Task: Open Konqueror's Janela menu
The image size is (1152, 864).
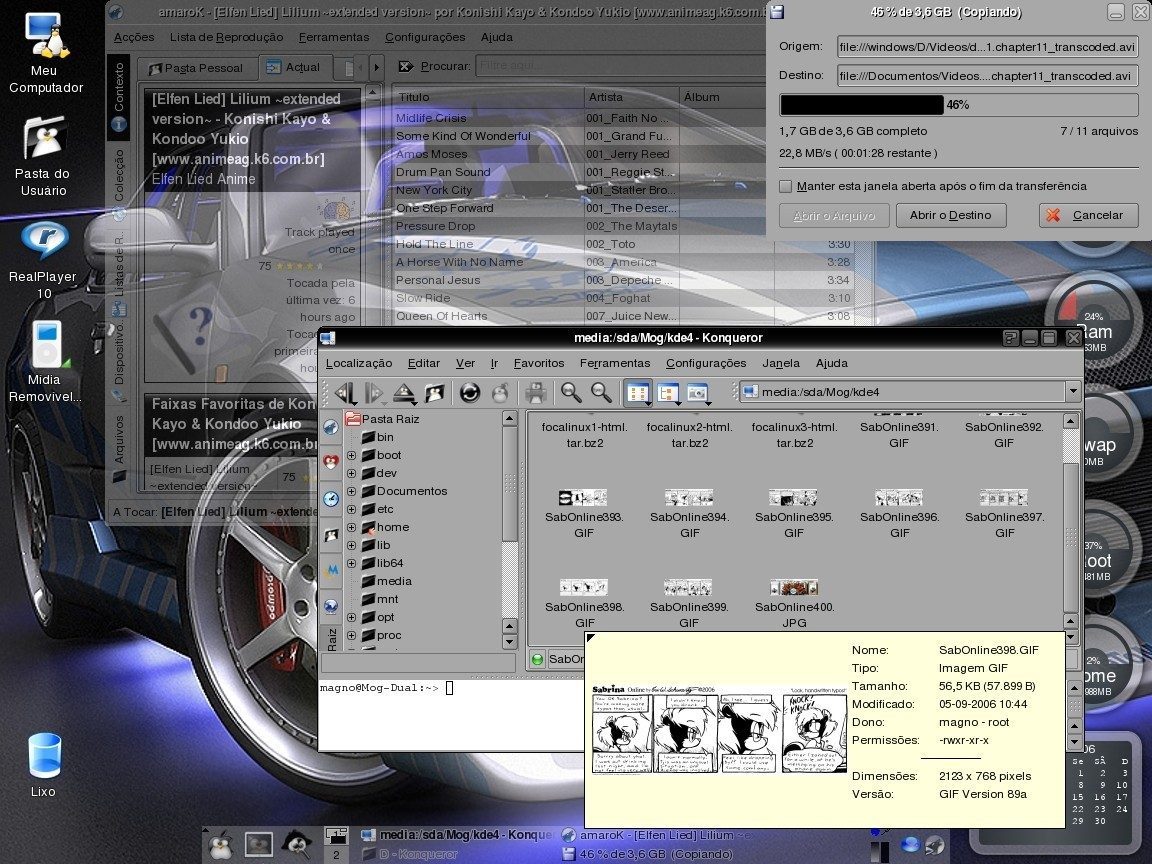Action: pyautogui.click(x=781, y=363)
